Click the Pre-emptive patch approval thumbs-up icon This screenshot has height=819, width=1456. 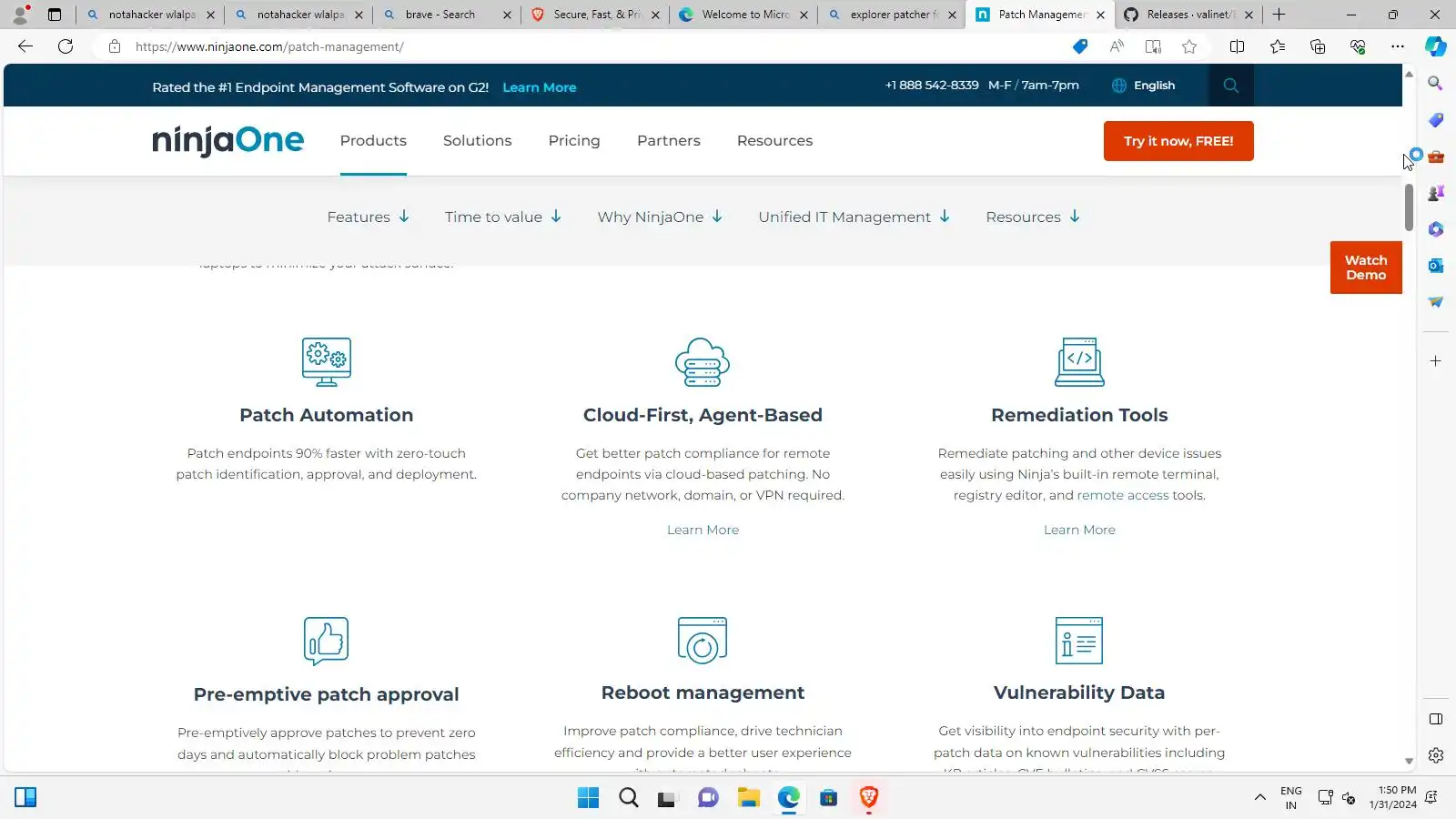327,641
